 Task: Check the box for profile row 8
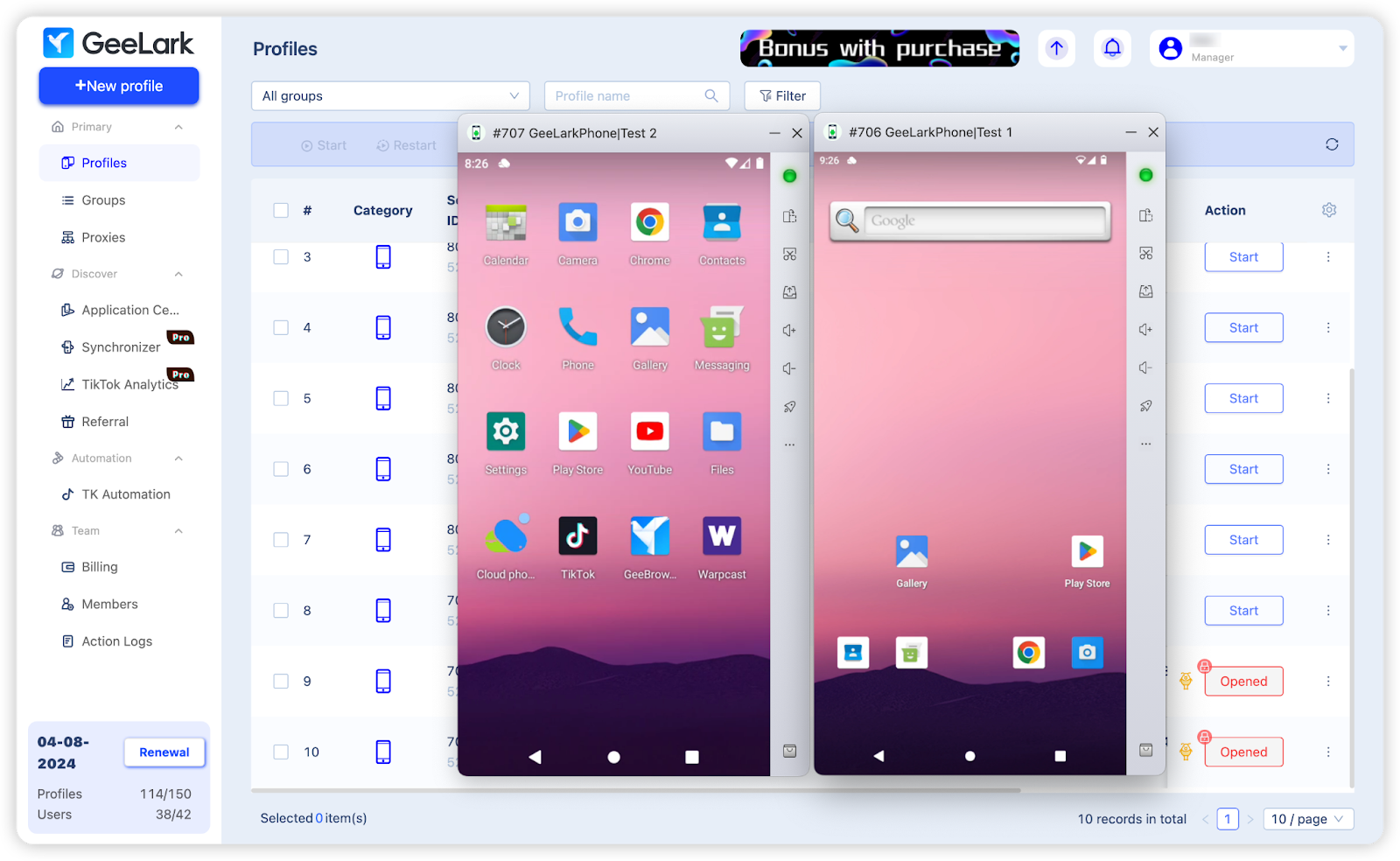pyautogui.click(x=281, y=611)
